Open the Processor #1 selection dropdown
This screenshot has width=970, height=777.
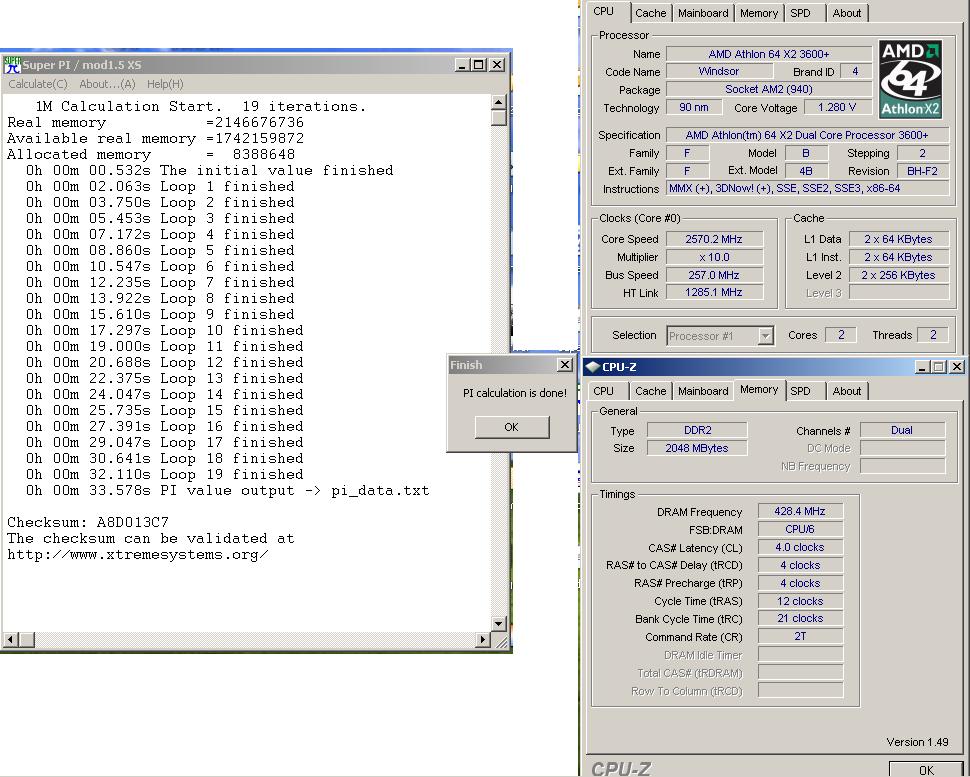pyautogui.click(x=765, y=336)
